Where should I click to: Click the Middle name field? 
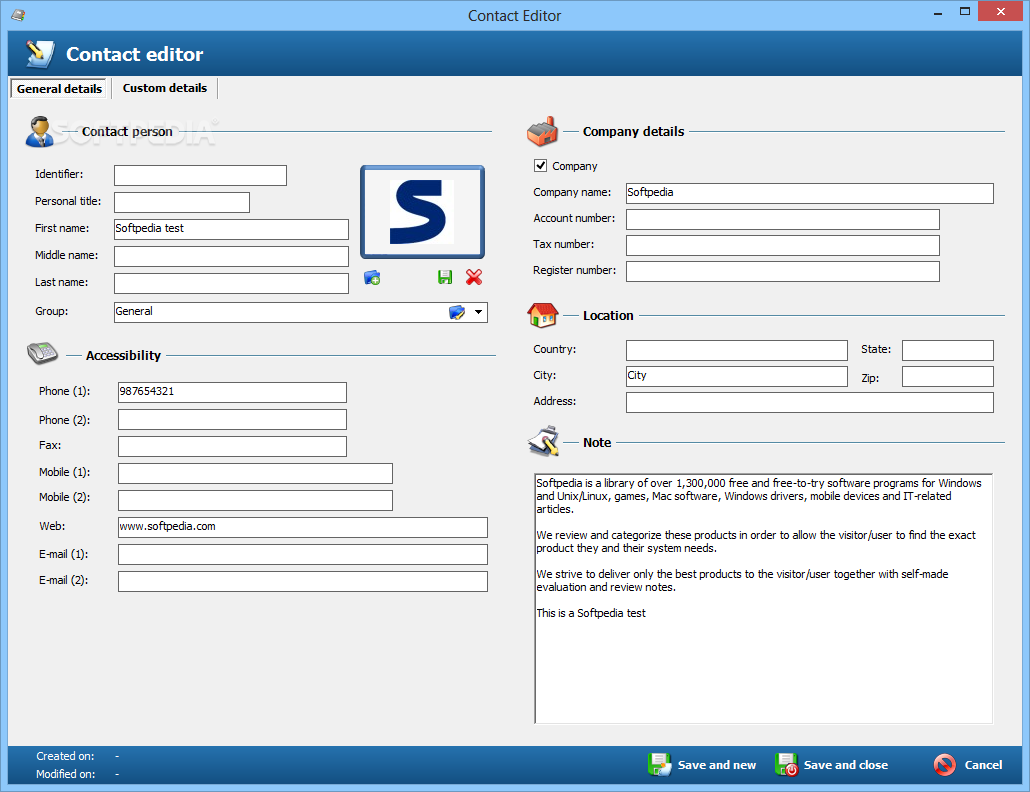231,256
